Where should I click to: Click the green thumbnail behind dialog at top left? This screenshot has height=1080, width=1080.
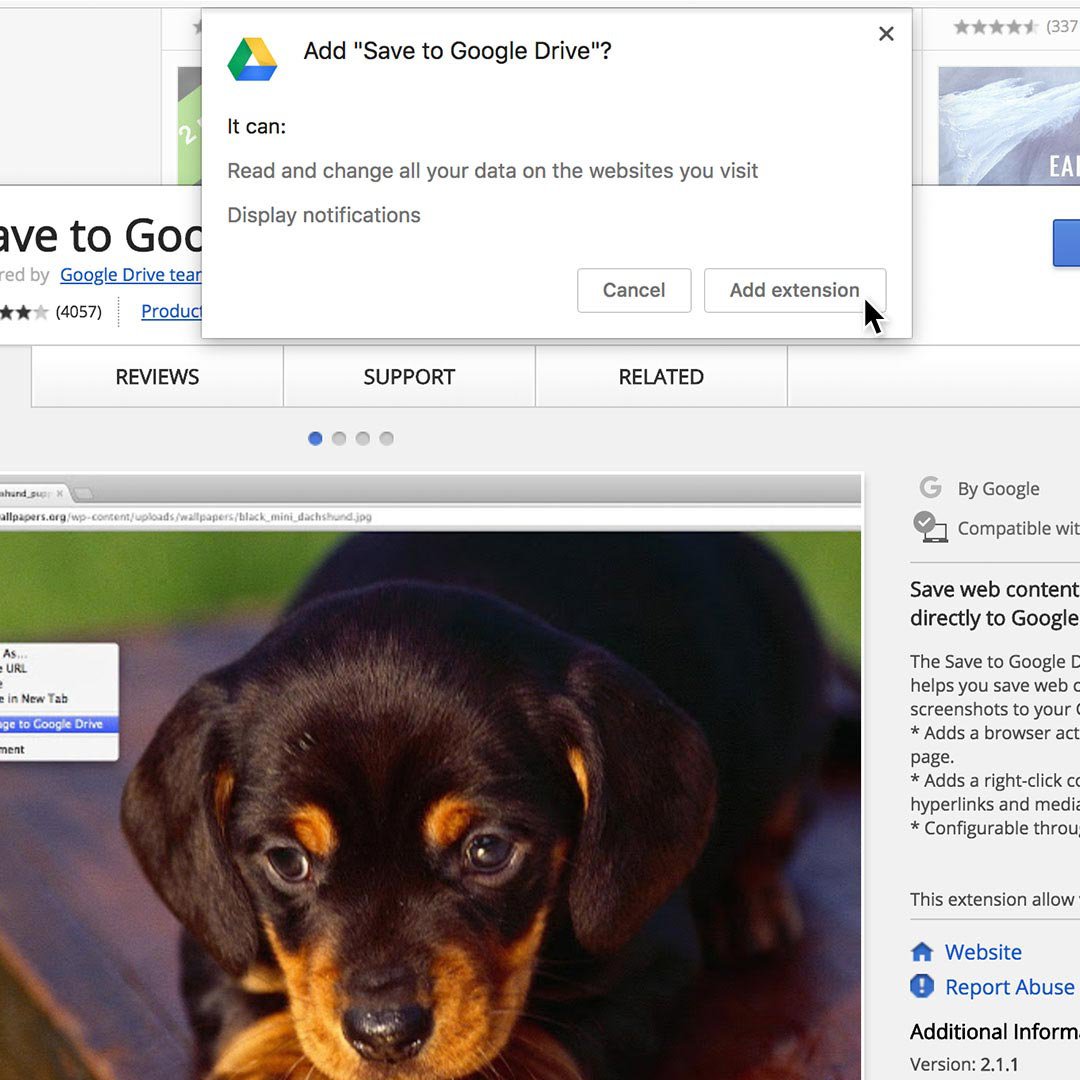(189, 125)
